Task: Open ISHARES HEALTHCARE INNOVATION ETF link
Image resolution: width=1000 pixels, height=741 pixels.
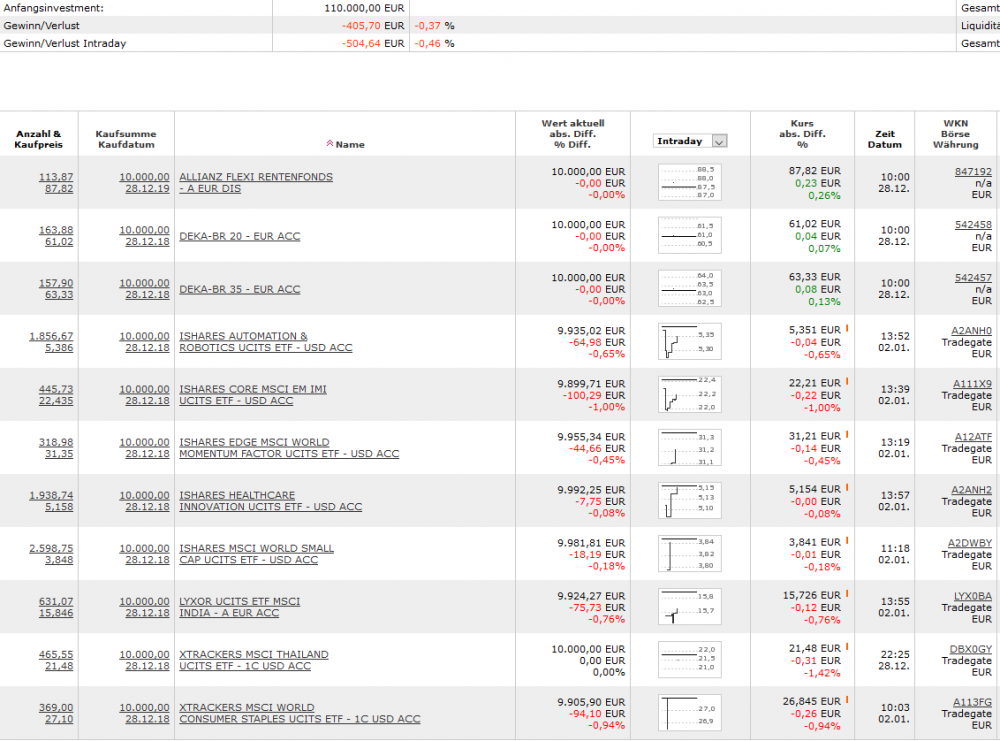Action: tap(270, 501)
